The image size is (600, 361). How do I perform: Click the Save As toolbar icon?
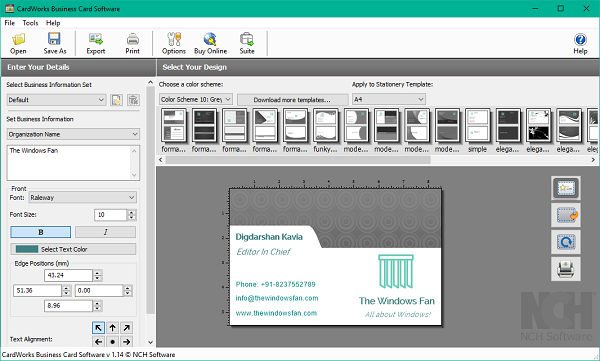coord(54,39)
